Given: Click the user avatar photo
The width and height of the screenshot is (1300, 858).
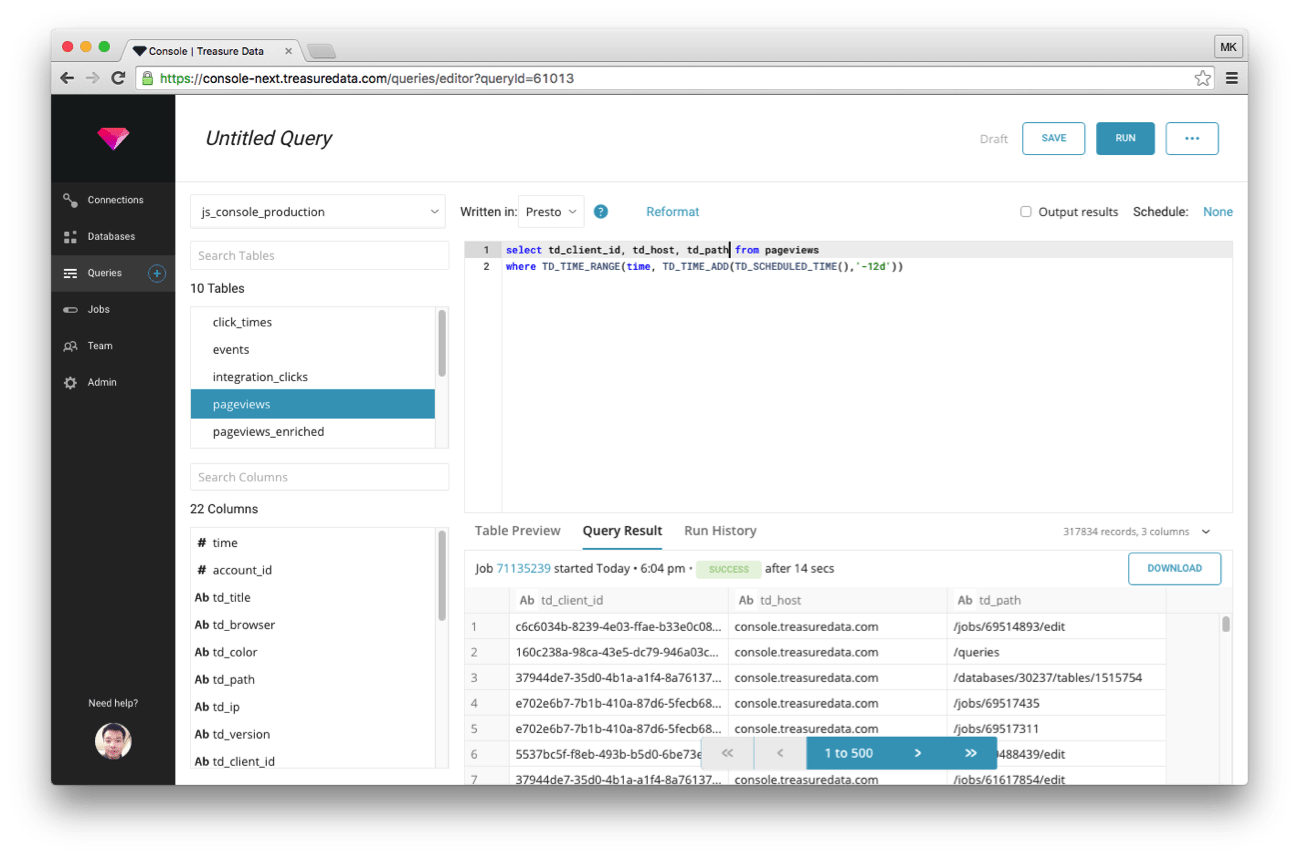Looking at the screenshot, I should [113, 741].
